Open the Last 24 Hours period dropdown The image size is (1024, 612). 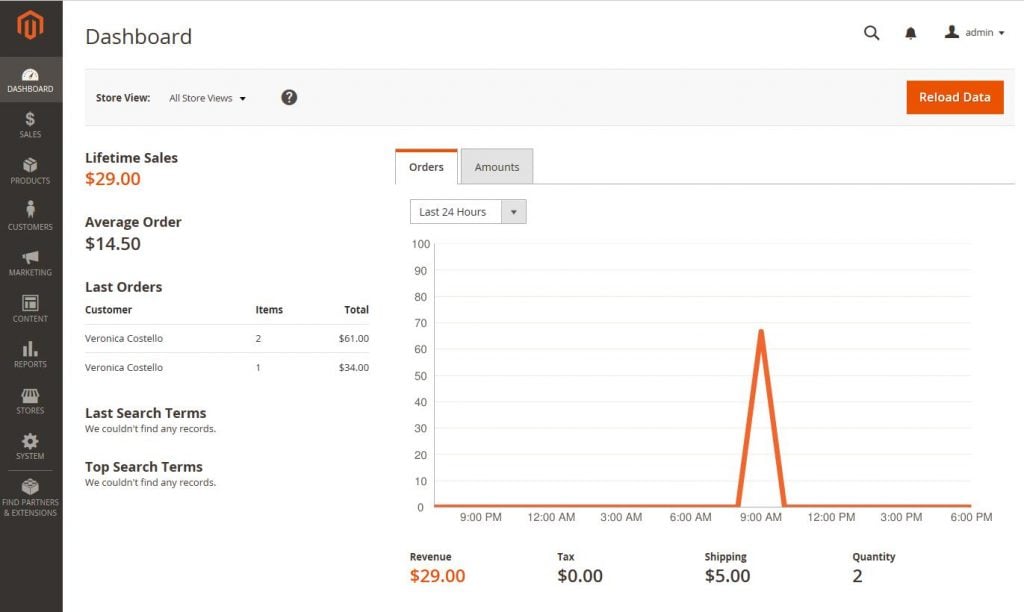point(467,212)
